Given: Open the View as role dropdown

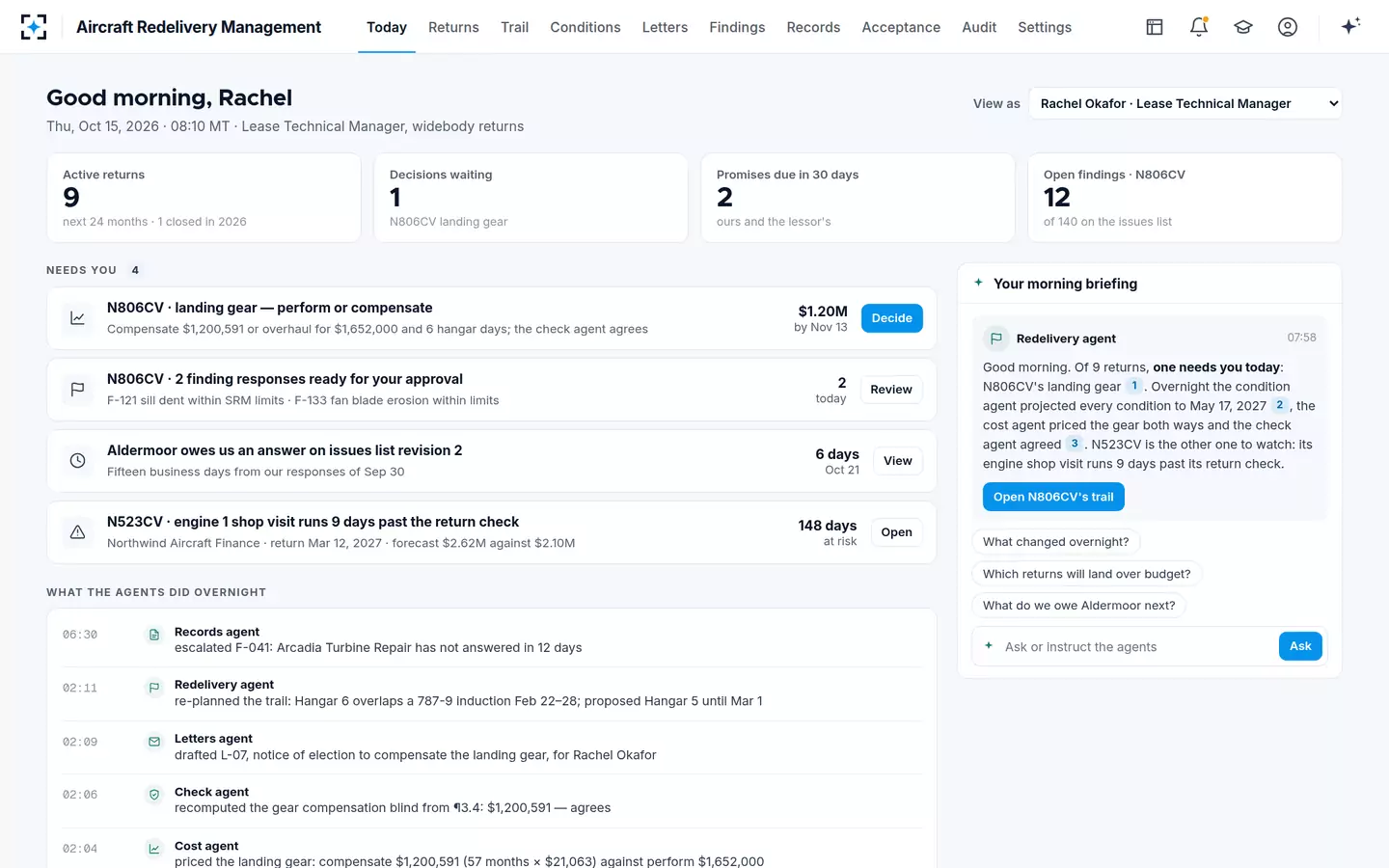Looking at the screenshot, I should [x=1185, y=103].
